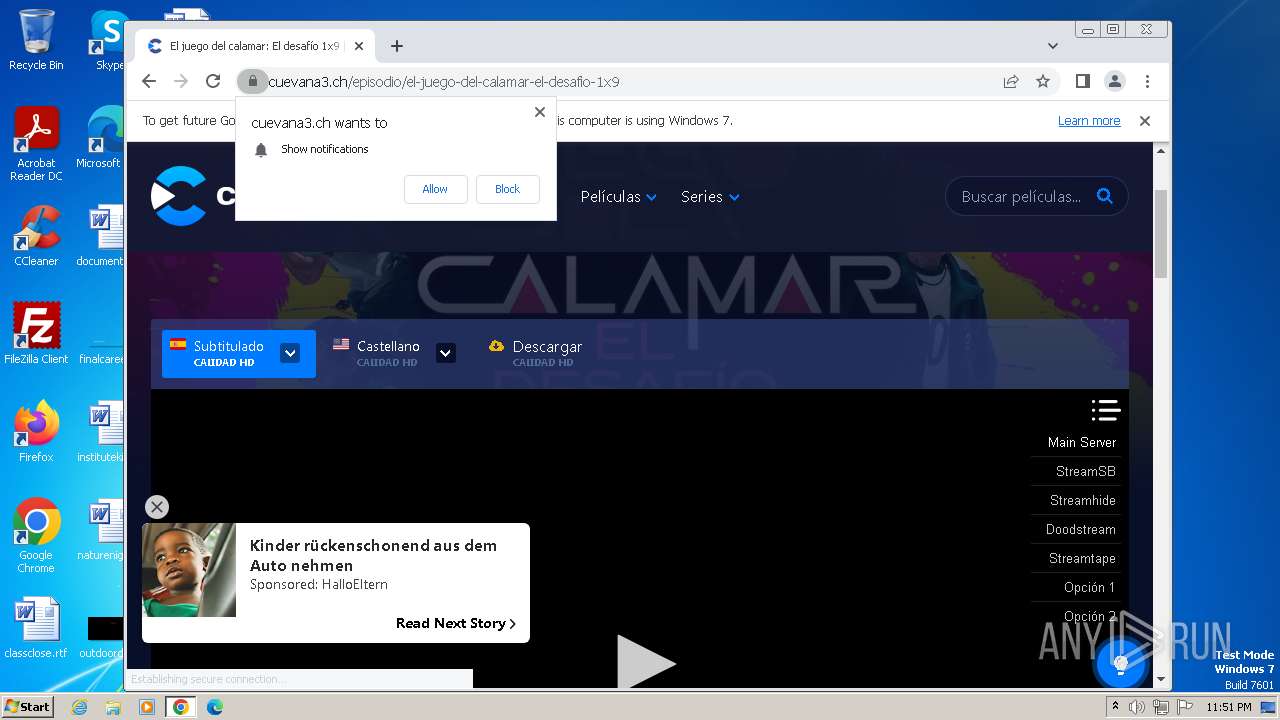This screenshot has width=1280, height=720.
Task: Expand the Películas menu
Action: 618,197
